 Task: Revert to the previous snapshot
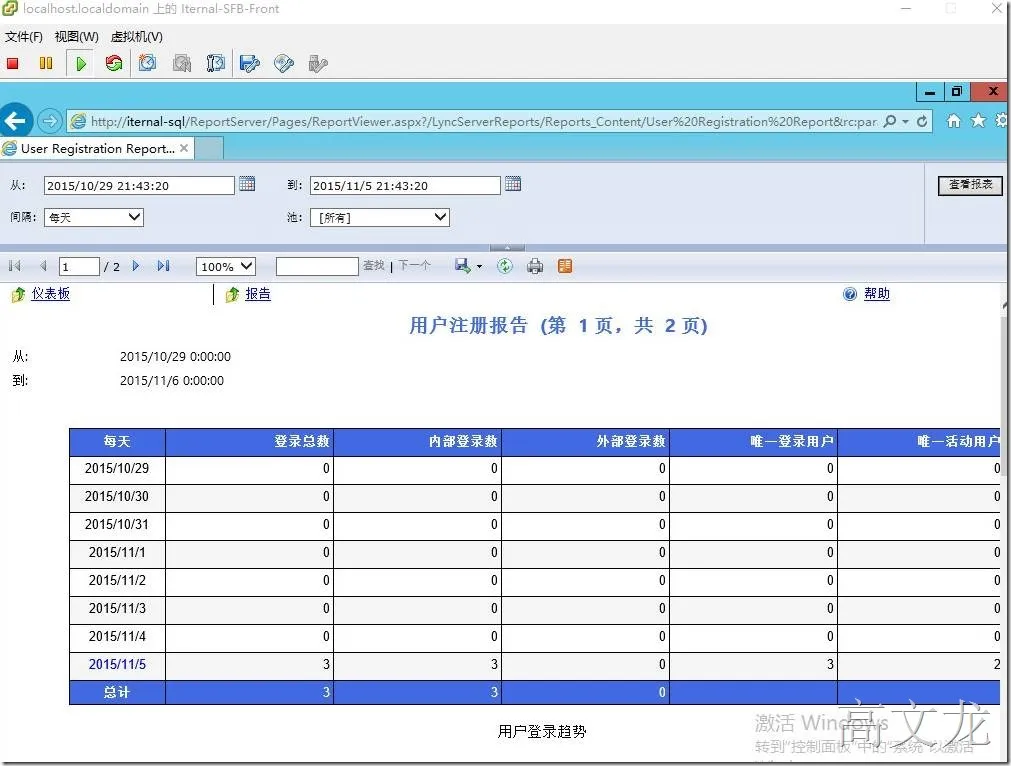(x=182, y=63)
